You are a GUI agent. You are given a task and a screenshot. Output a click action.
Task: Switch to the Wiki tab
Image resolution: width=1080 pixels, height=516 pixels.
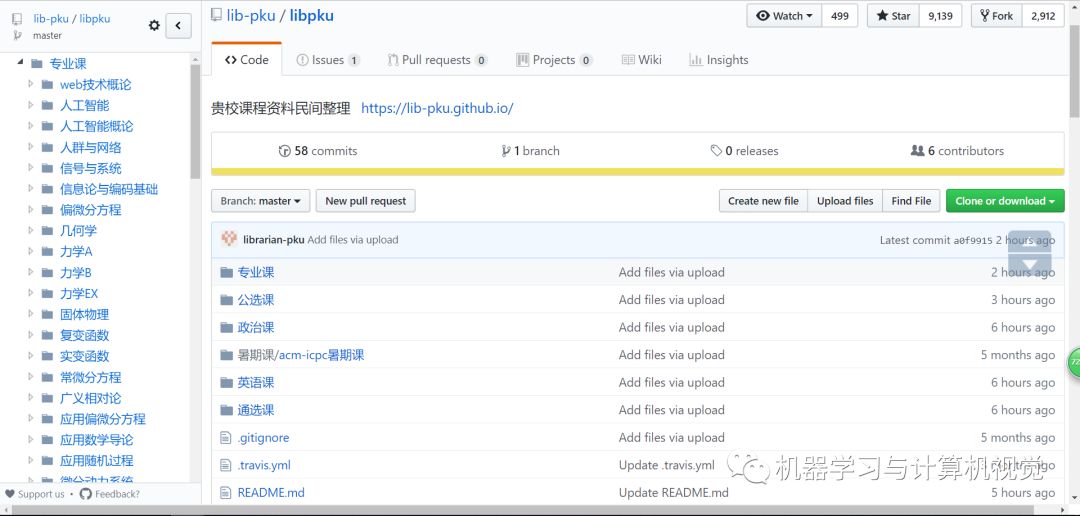tap(641, 60)
